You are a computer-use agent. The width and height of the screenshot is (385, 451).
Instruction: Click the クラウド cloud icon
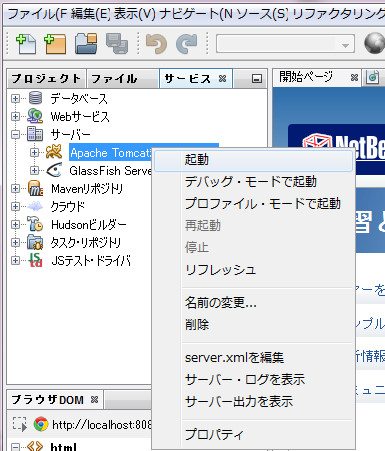coord(35,206)
